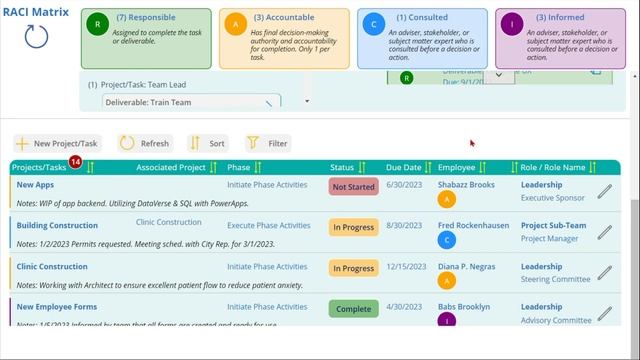
Task: Select the purple I Informed circle icon in legend
Action: coord(512,24)
